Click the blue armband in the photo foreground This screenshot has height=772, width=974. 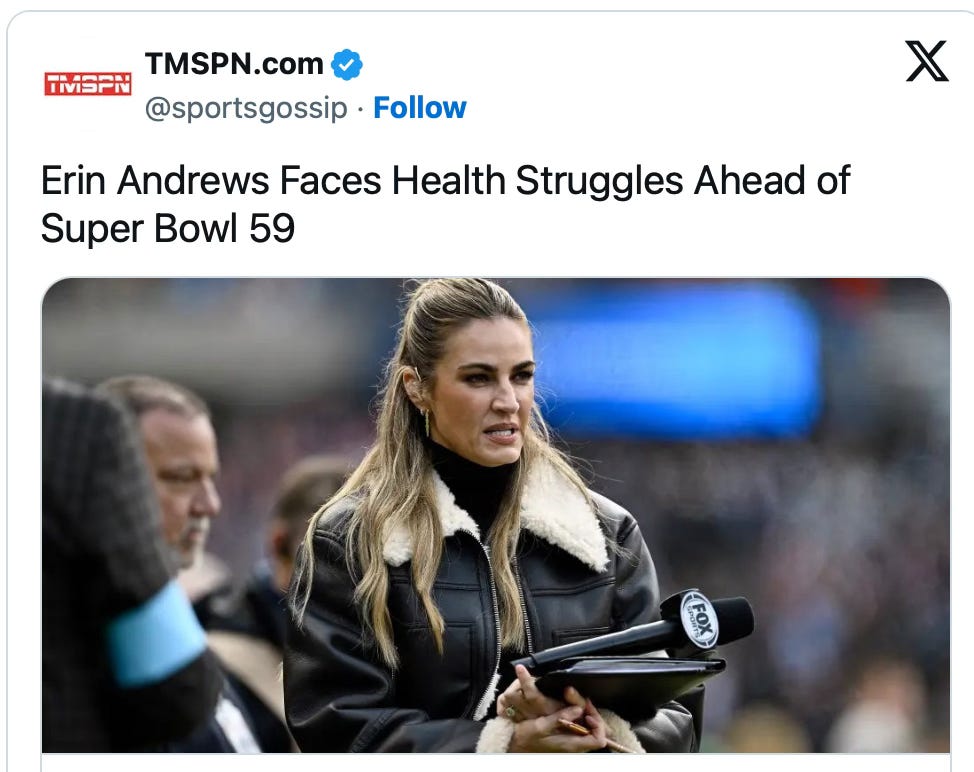pyautogui.click(x=156, y=633)
